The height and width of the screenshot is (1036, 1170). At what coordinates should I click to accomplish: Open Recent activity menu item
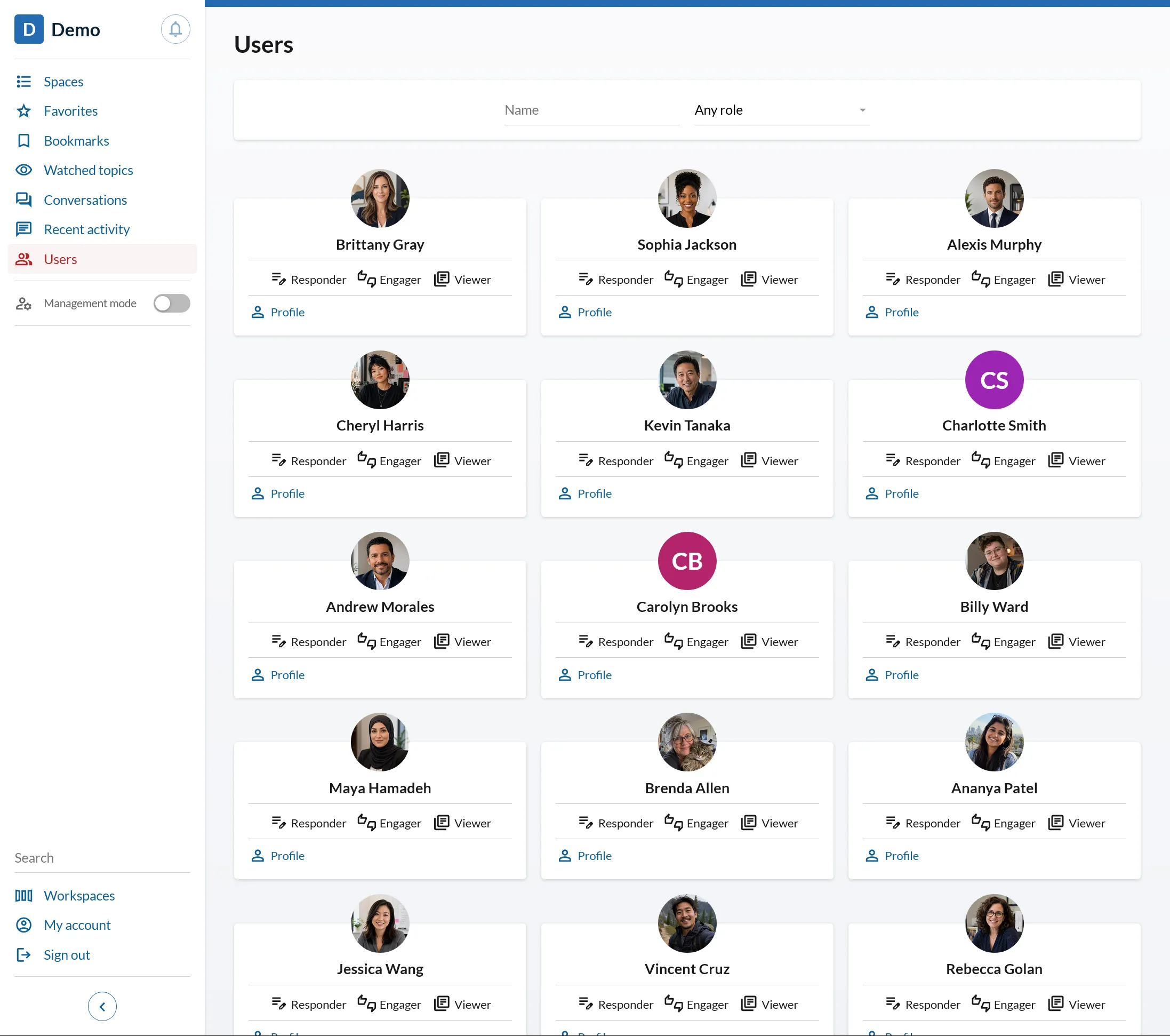pyautogui.click(x=86, y=229)
